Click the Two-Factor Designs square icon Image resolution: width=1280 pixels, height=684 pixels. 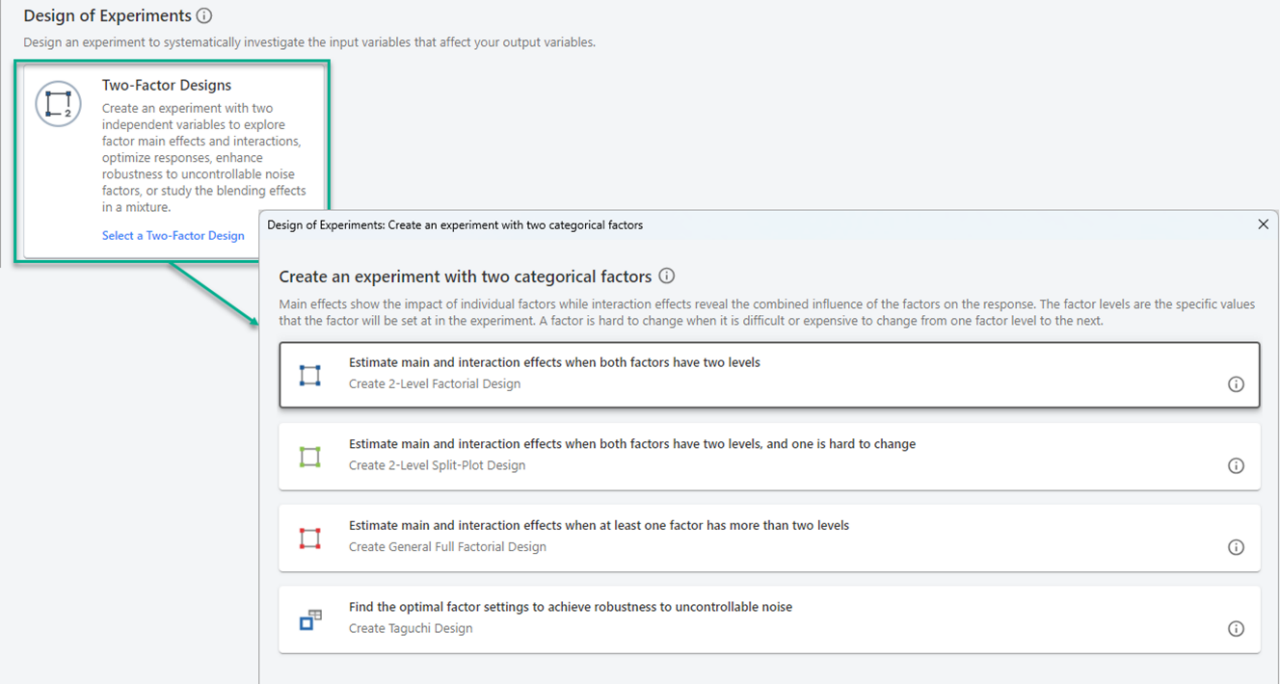[57, 103]
